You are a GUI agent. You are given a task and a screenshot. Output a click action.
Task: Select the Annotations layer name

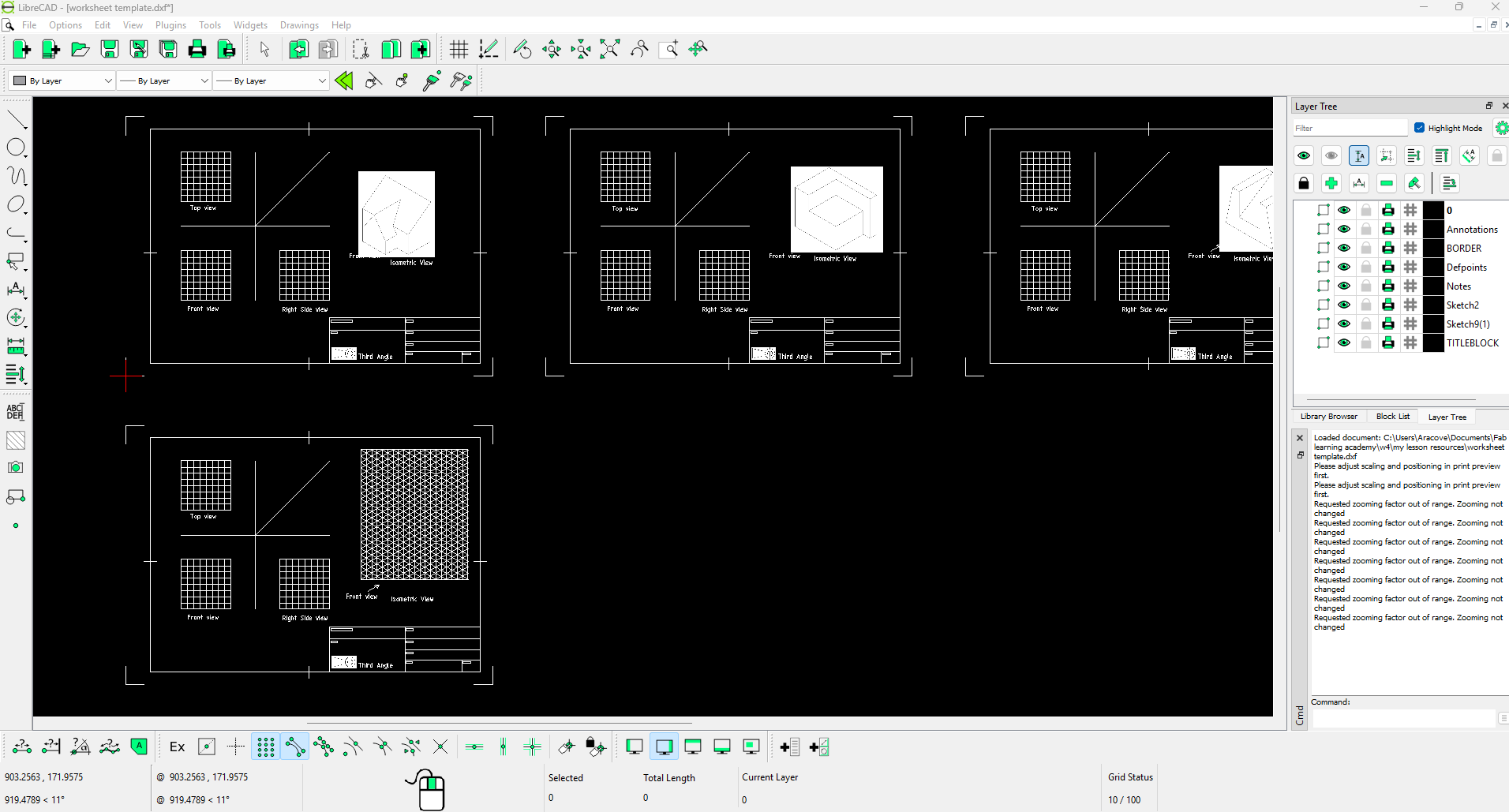[1471, 230]
